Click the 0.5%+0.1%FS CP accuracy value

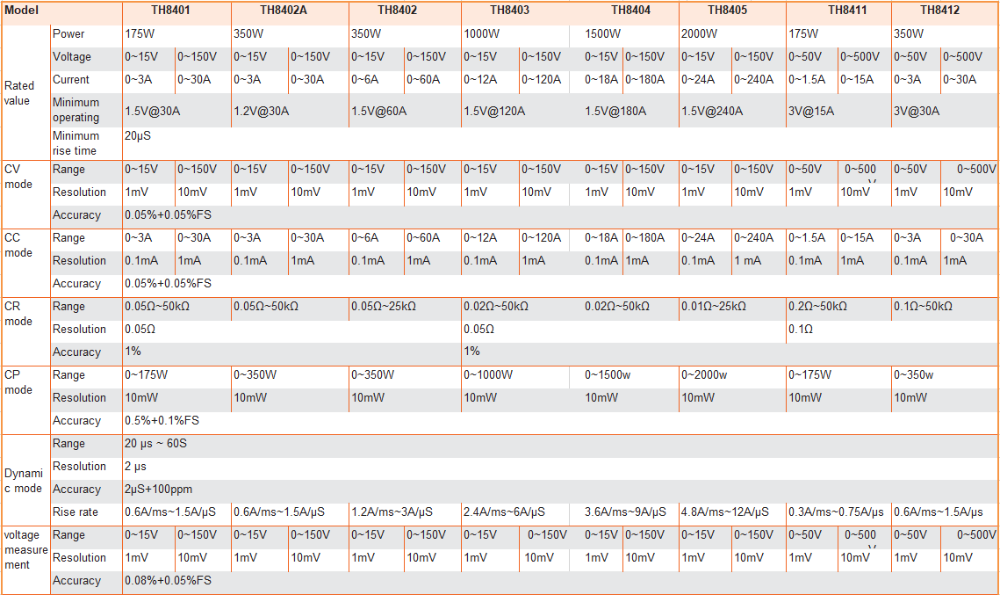162,421
